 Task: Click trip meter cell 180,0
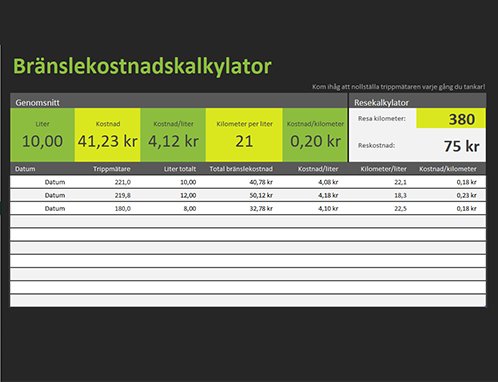pyautogui.click(x=123, y=209)
